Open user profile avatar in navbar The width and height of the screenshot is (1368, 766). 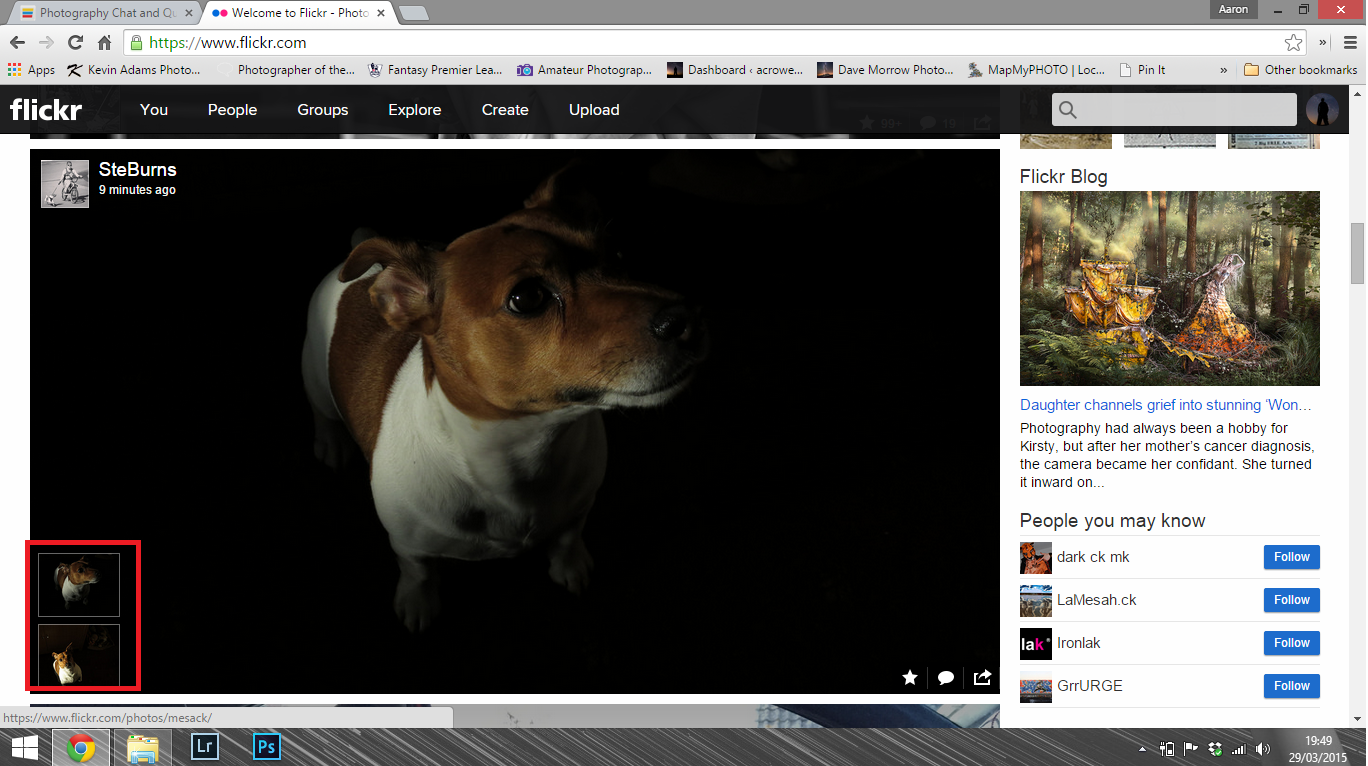pyautogui.click(x=1322, y=110)
